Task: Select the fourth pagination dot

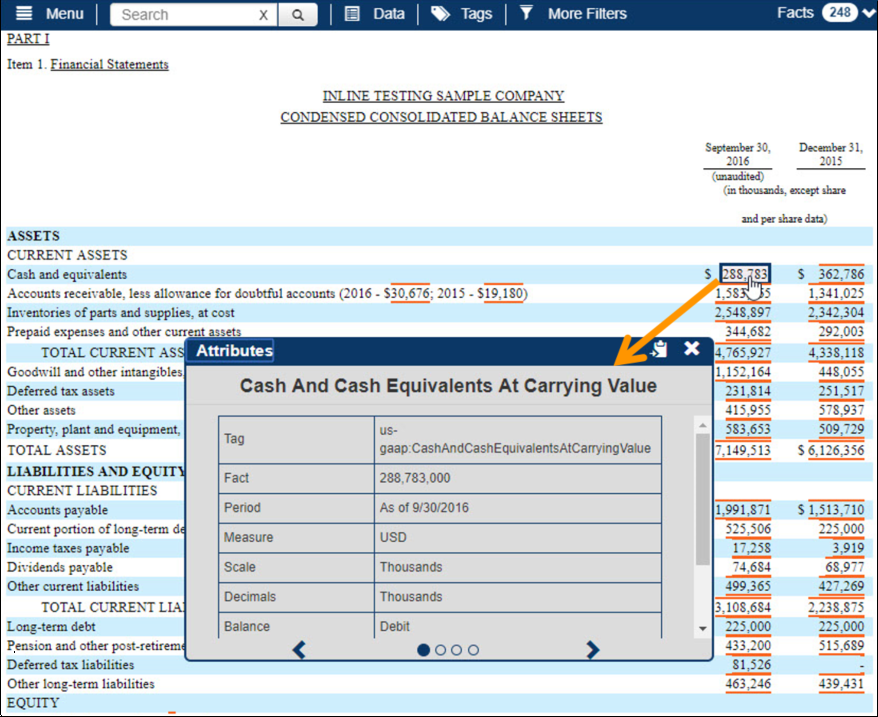Action: 472,650
